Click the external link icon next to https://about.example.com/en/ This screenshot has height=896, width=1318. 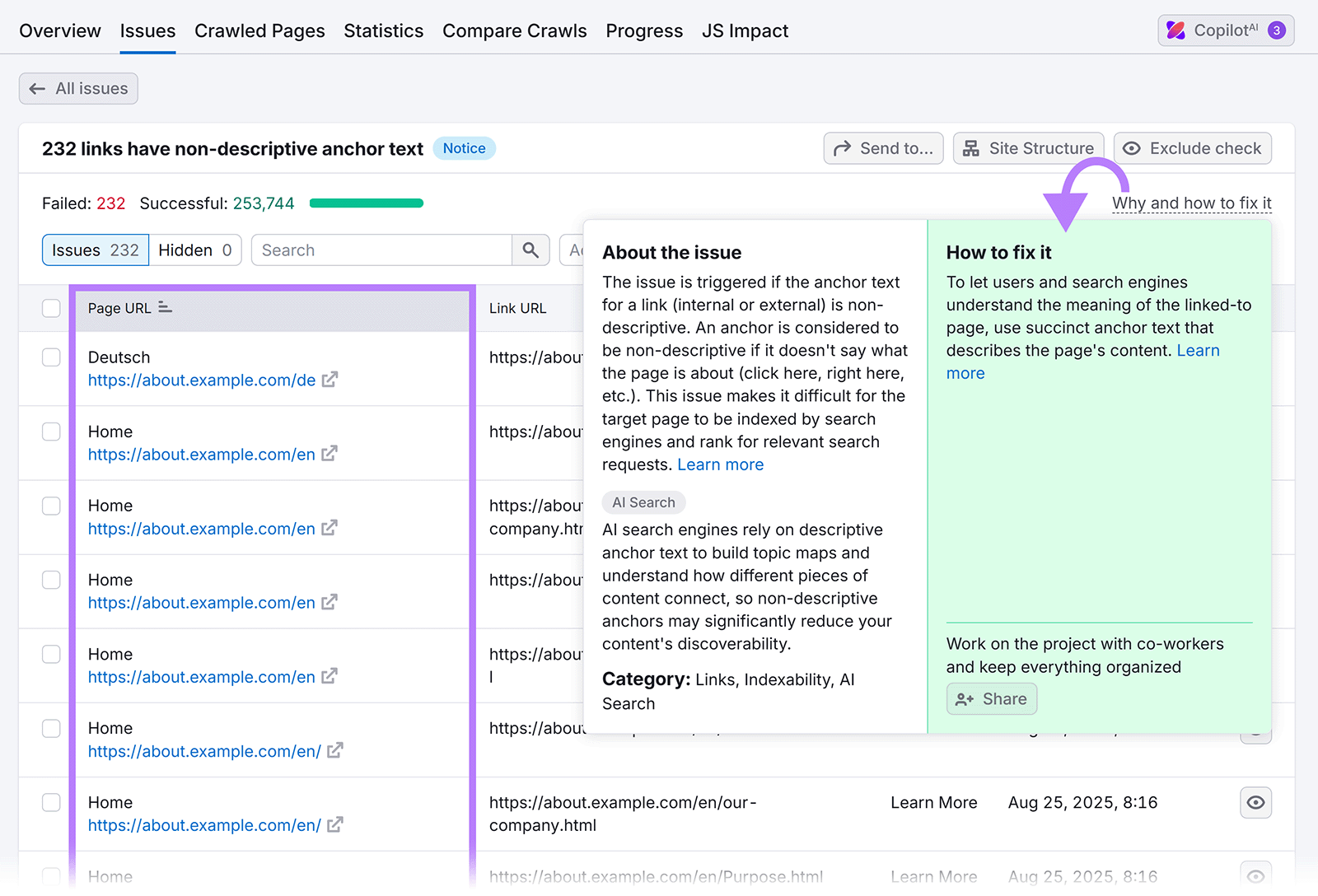335,750
